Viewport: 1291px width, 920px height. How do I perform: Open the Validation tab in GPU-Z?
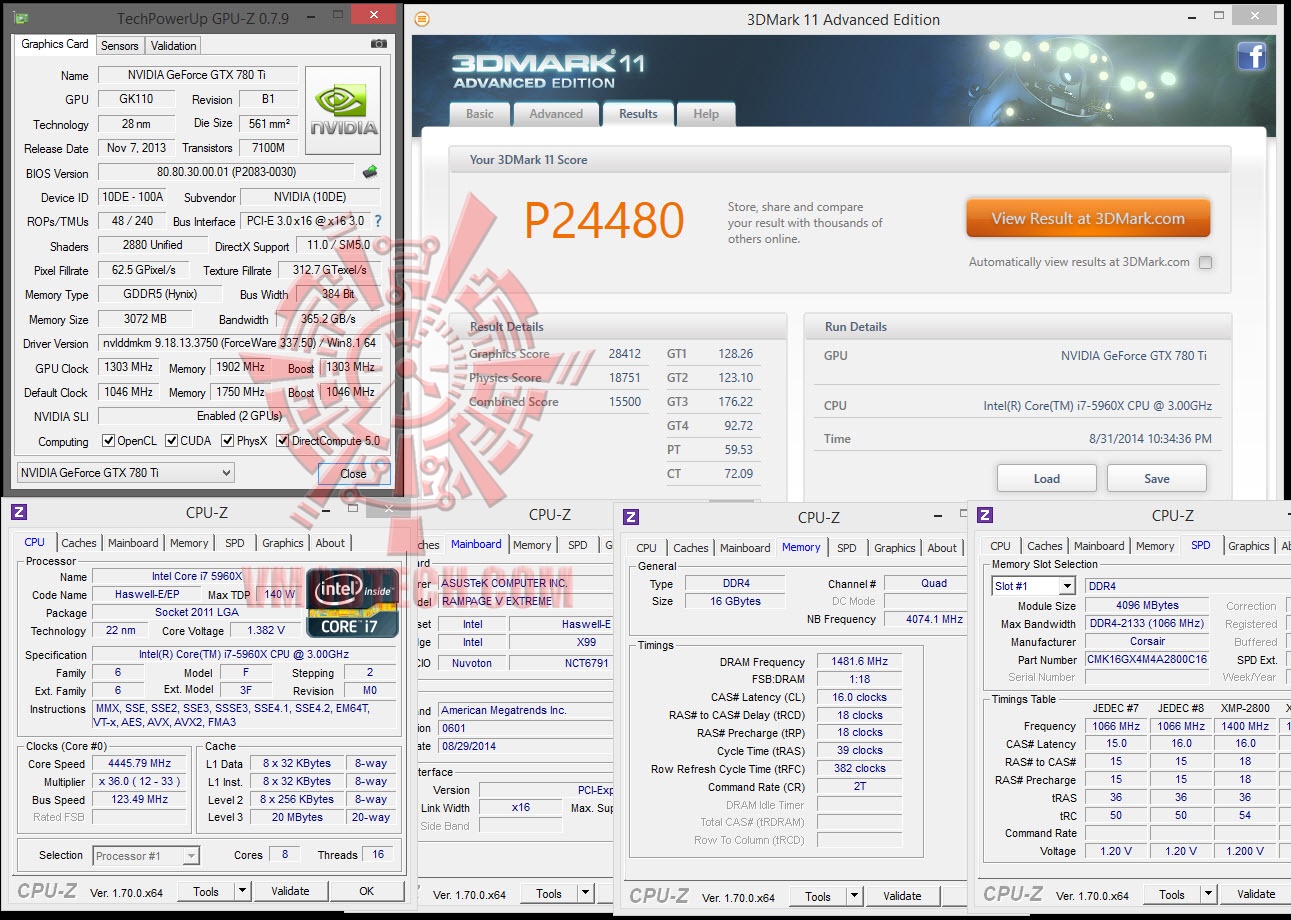pos(174,45)
